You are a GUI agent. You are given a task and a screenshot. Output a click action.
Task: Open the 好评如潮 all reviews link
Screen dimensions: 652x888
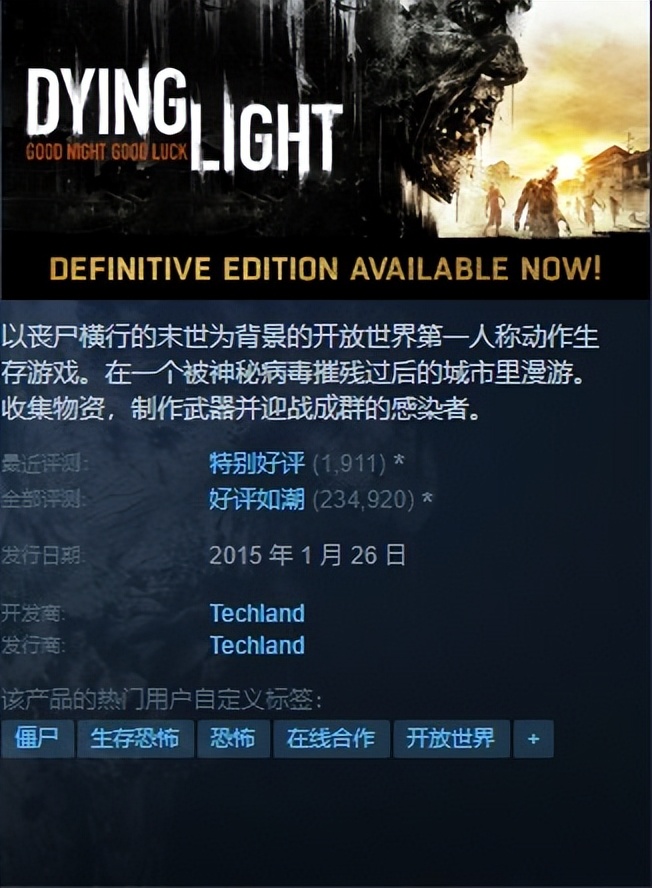(257, 499)
